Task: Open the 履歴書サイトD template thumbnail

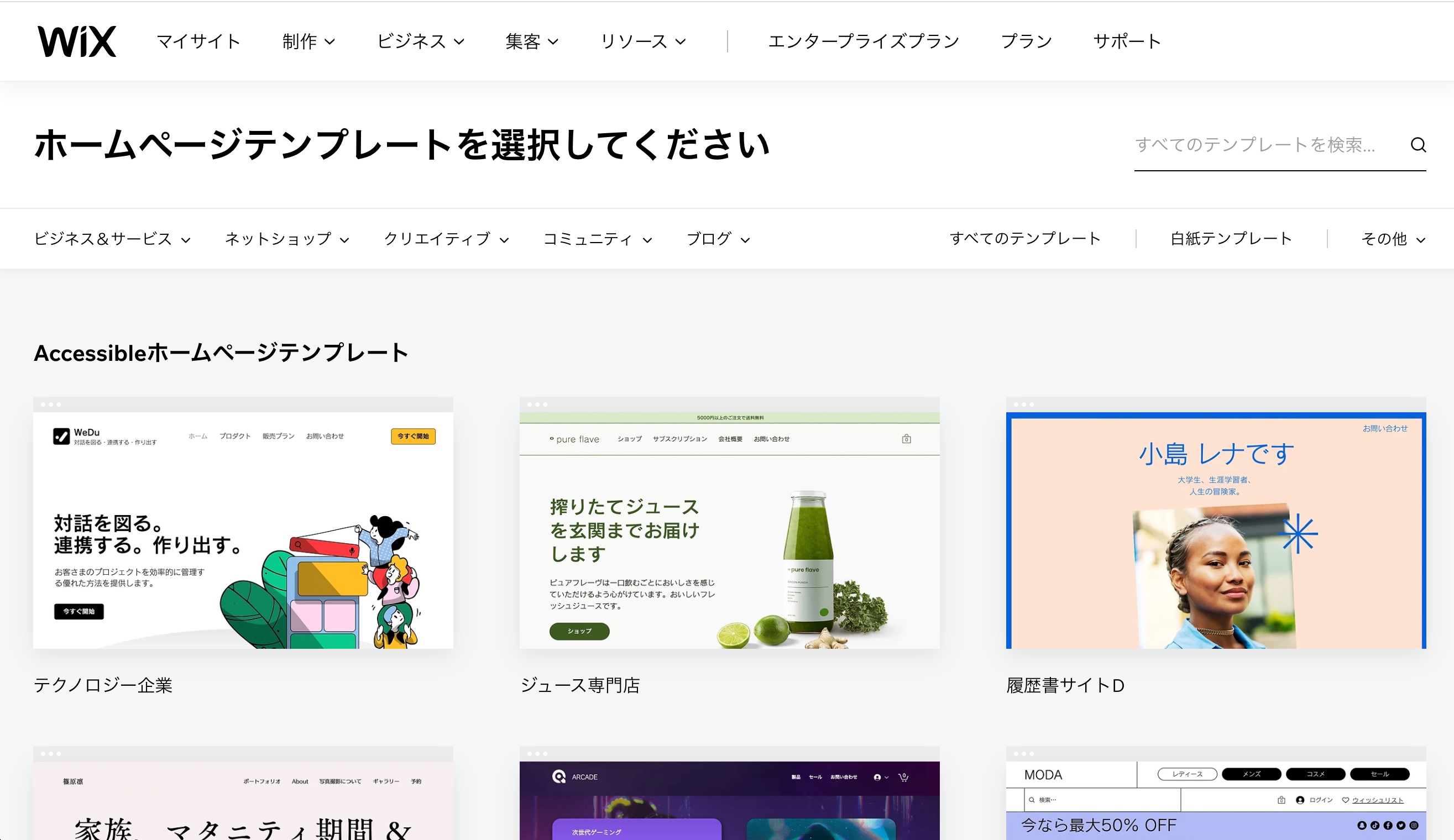Action: pos(1216,523)
